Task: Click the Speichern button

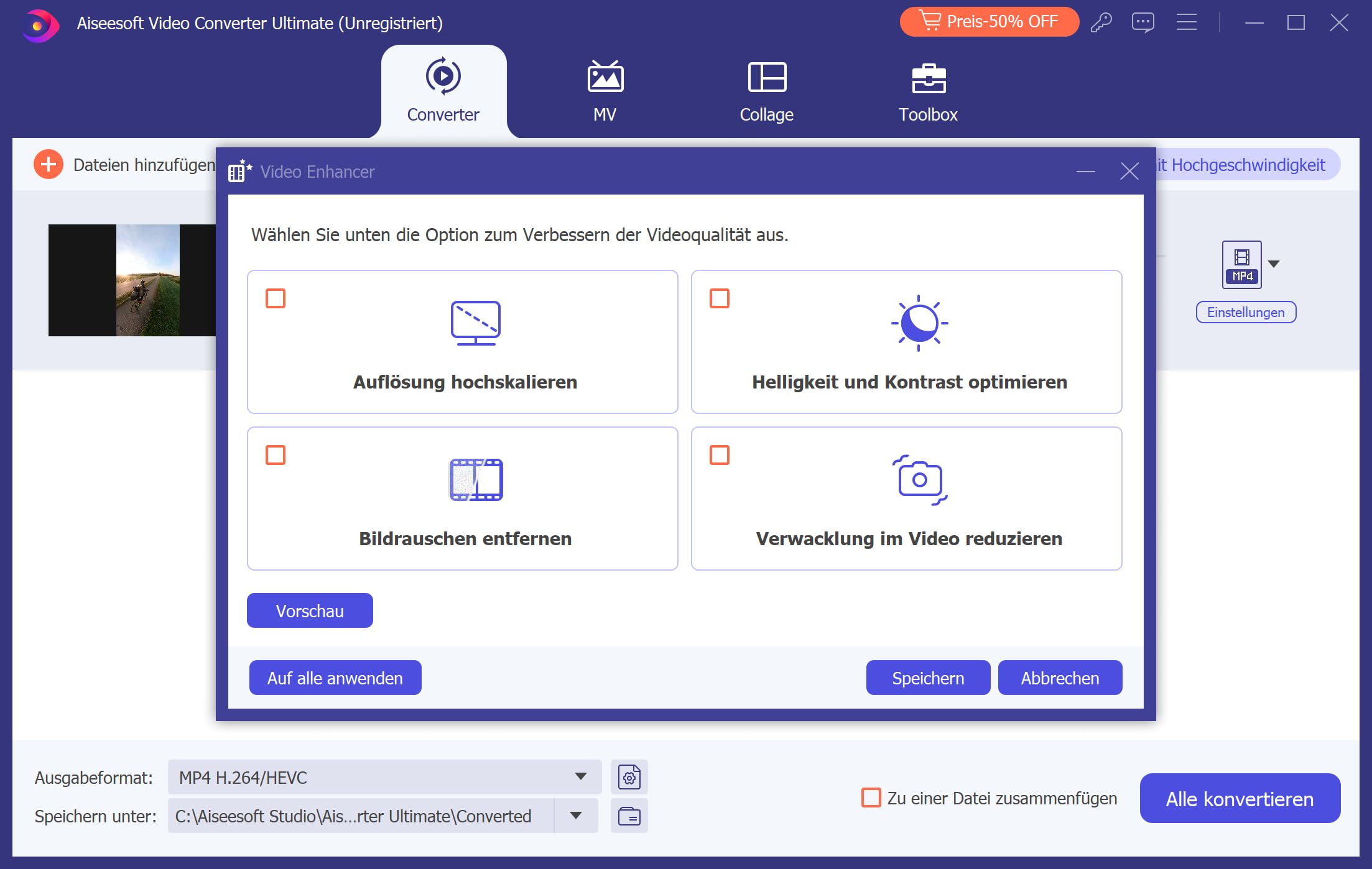Action: point(929,678)
